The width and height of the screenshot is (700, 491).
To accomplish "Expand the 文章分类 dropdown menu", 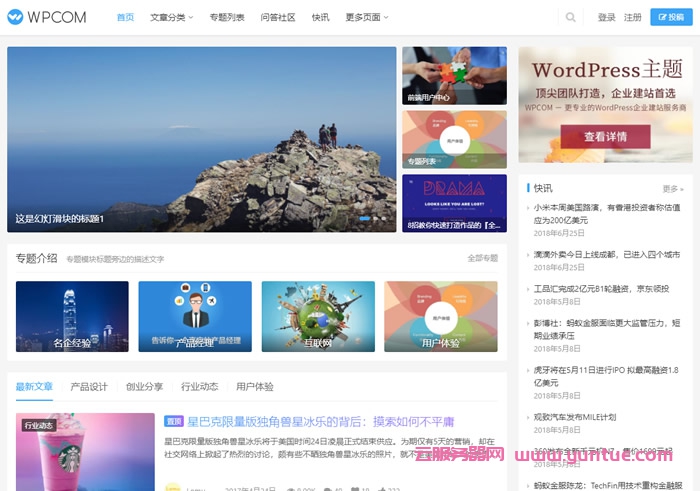I will click(x=172, y=17).
